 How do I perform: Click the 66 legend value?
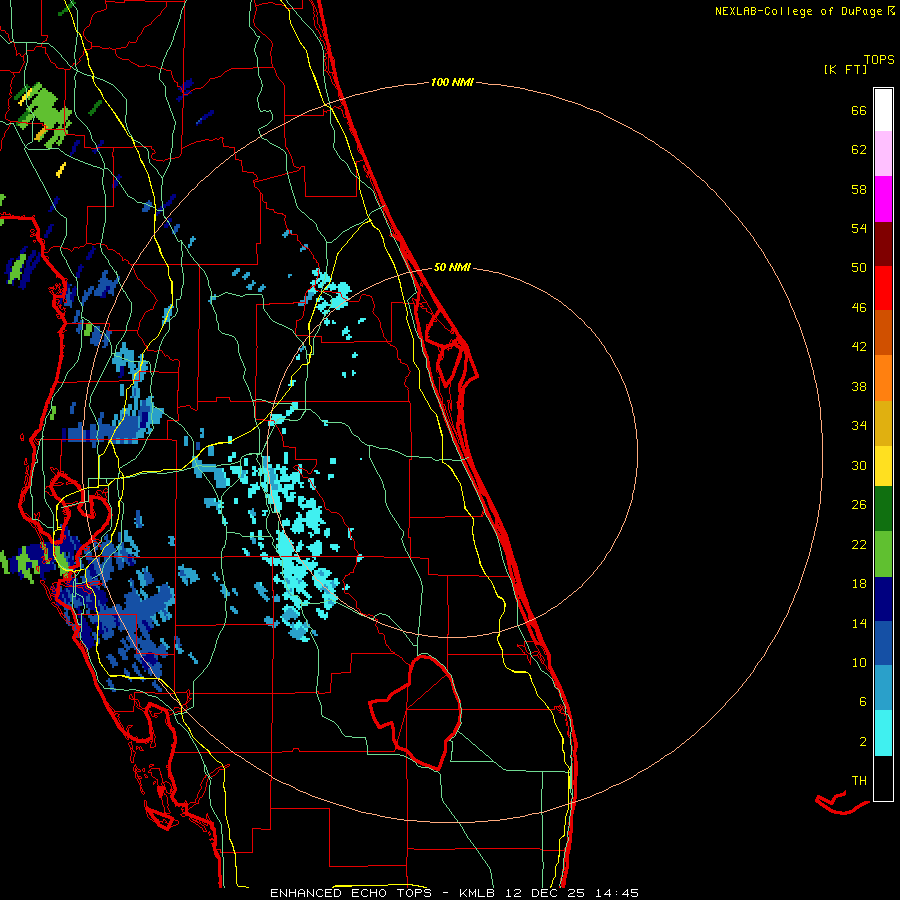point(859,110)
